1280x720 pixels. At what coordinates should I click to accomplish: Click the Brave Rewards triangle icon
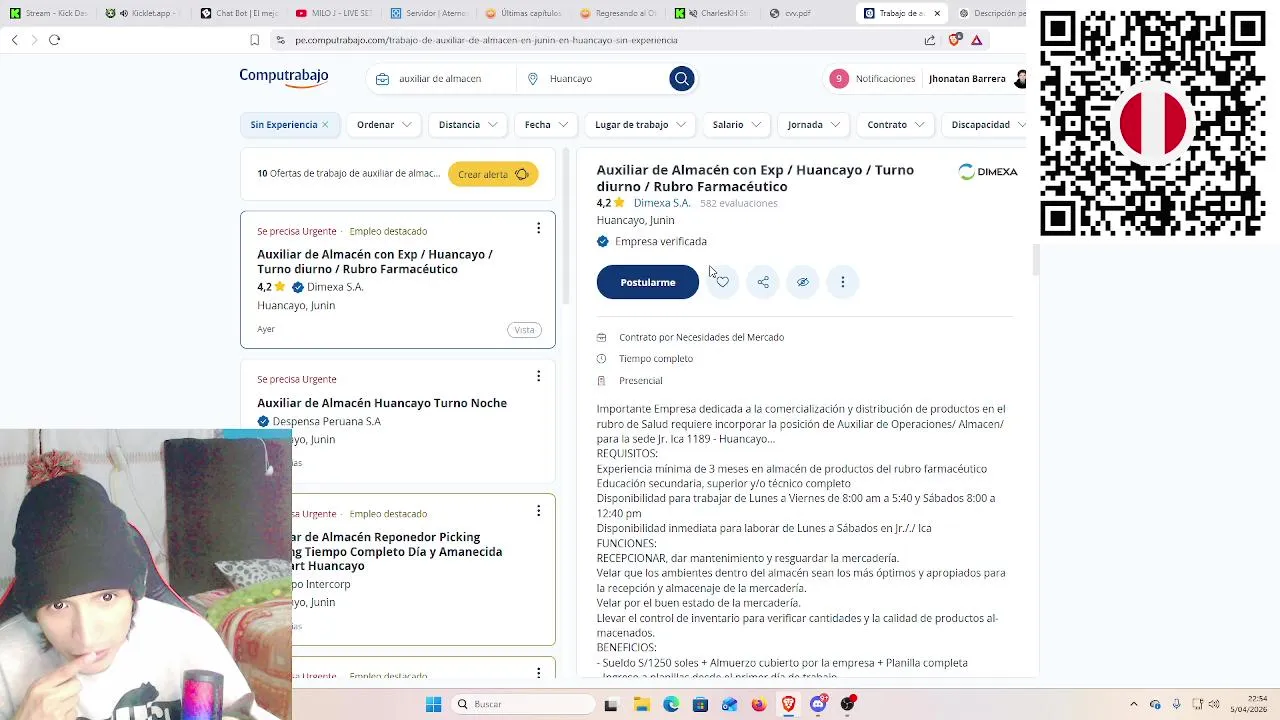tap(977, 40)
